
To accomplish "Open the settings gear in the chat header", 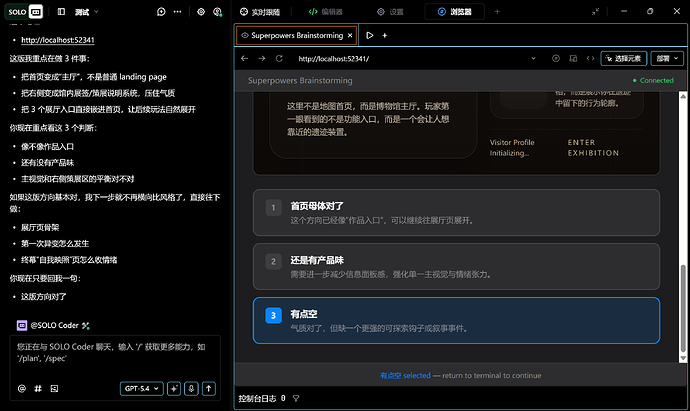I will (201, 11).
